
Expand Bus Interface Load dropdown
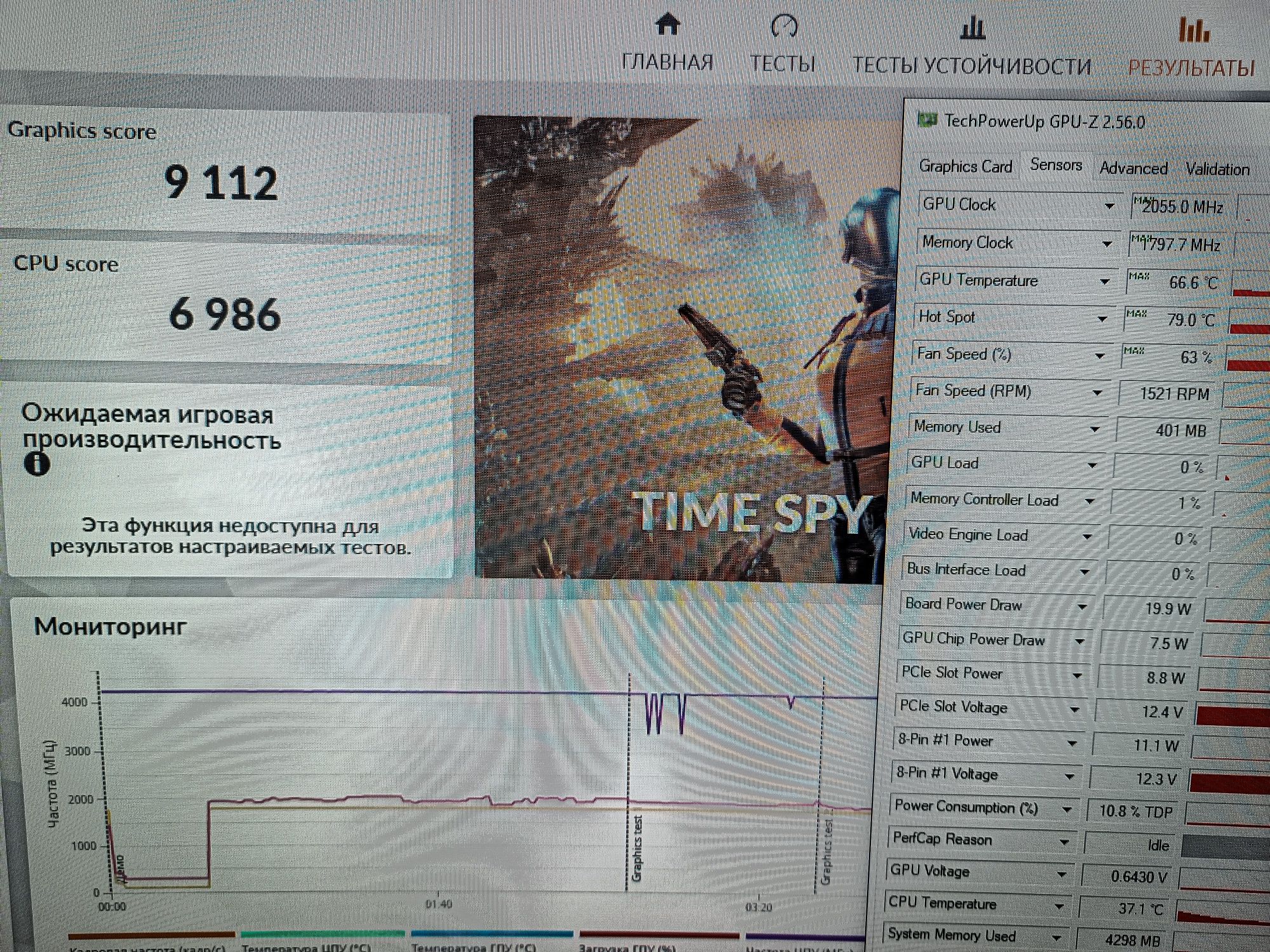point(1085,572)
